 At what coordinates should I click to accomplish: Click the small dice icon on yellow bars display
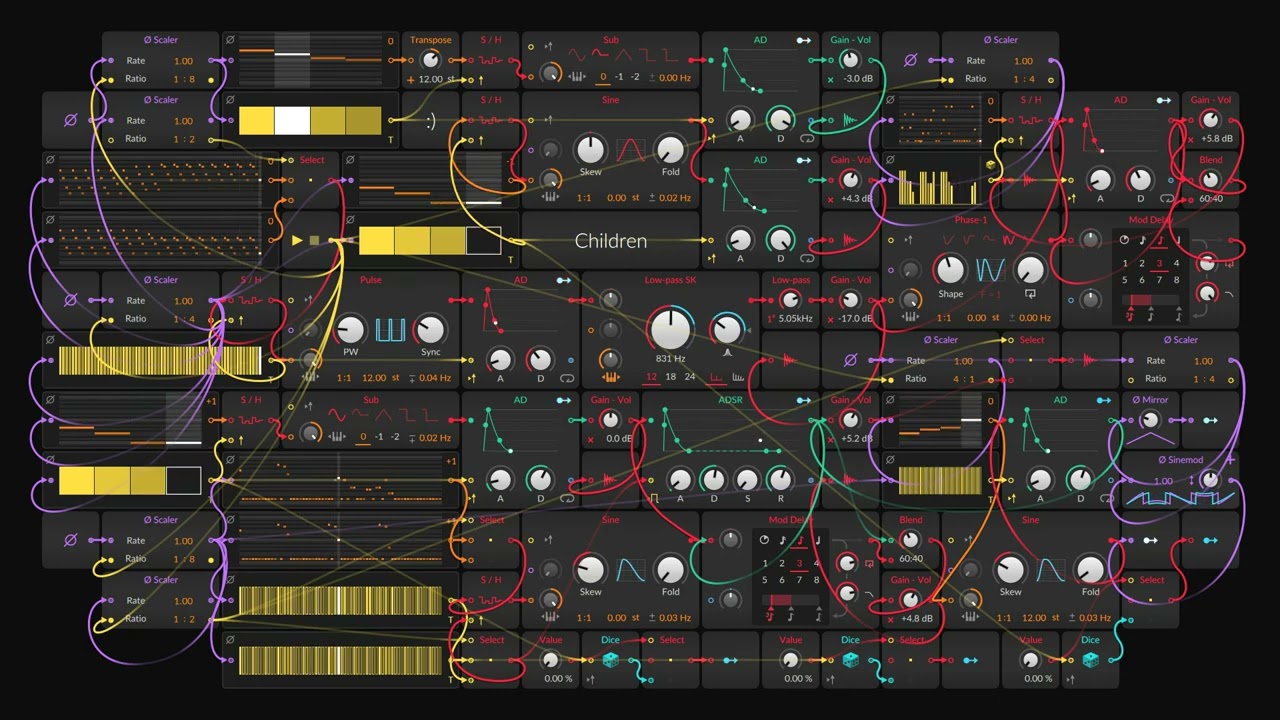990,165
